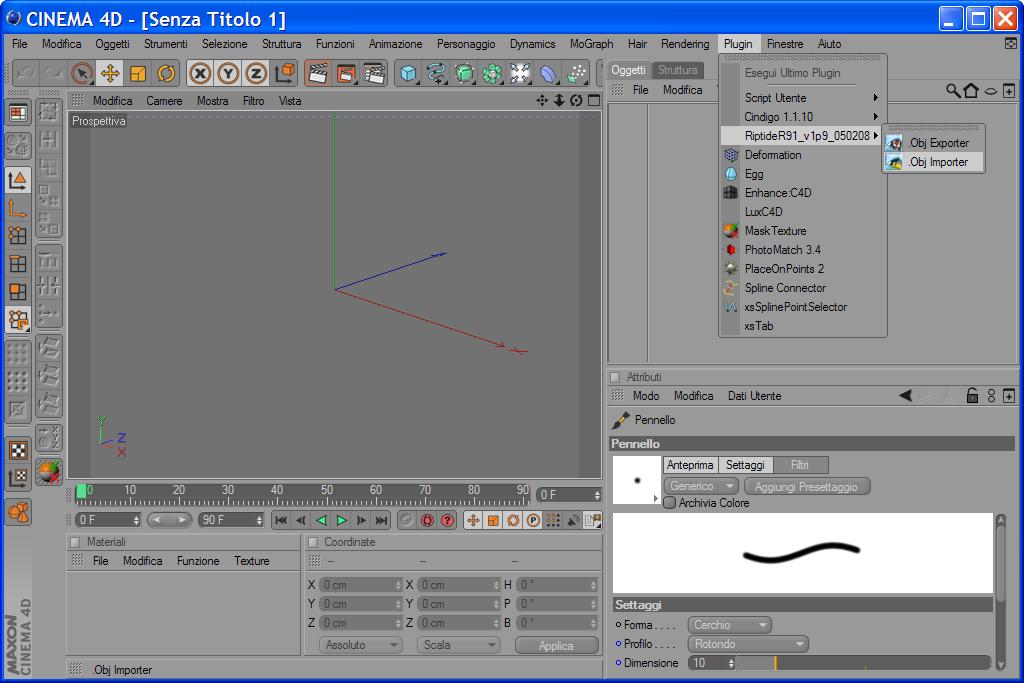Open the Rendering menu

[684, 44]
